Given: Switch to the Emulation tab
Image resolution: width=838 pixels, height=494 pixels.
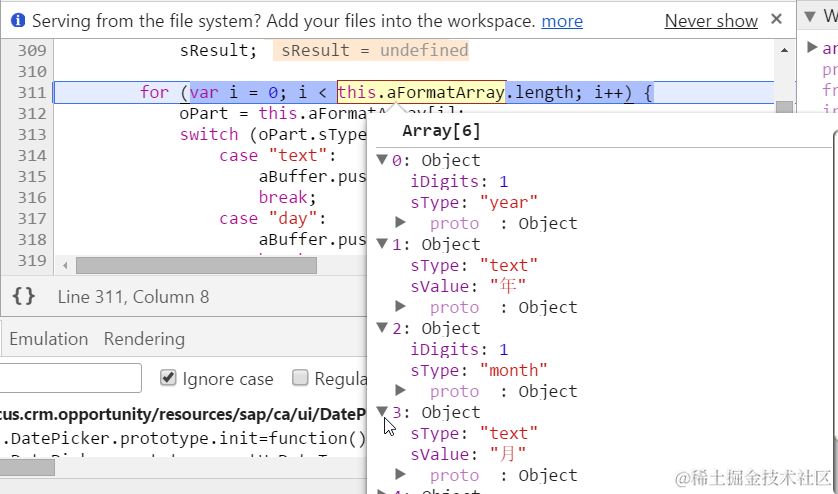Looking at the screenshot, I should tap(49, 339).
